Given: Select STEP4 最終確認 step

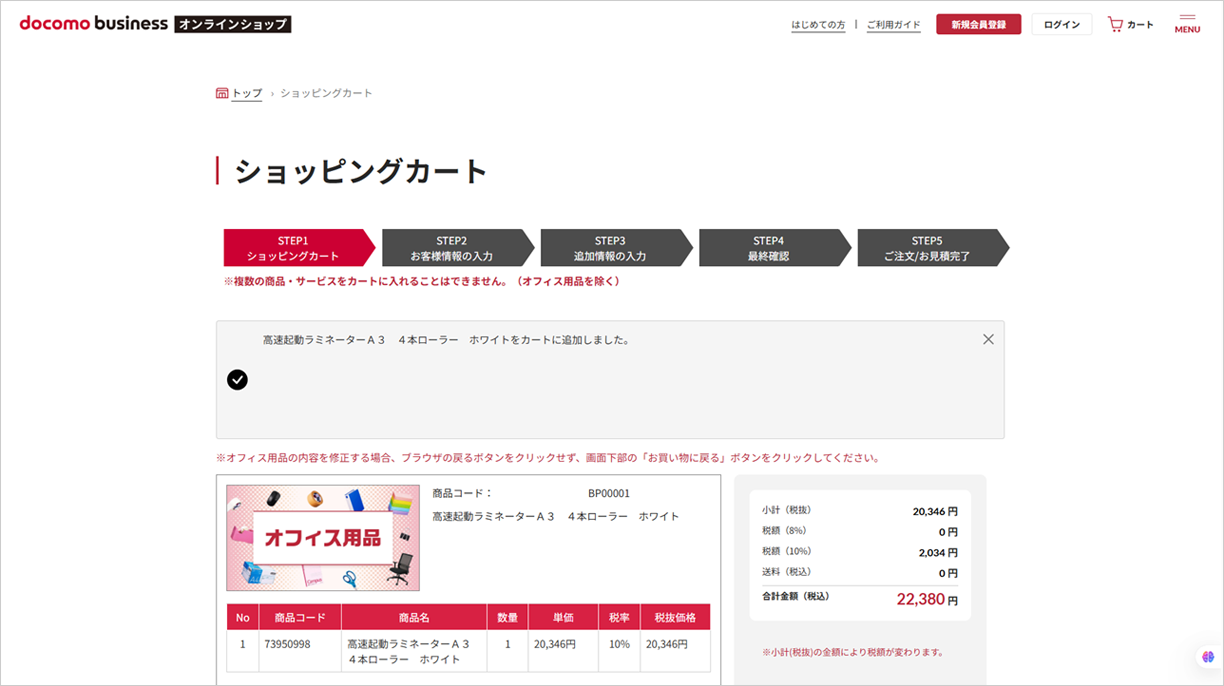Looking at the screenshot, I should (768, 248).
